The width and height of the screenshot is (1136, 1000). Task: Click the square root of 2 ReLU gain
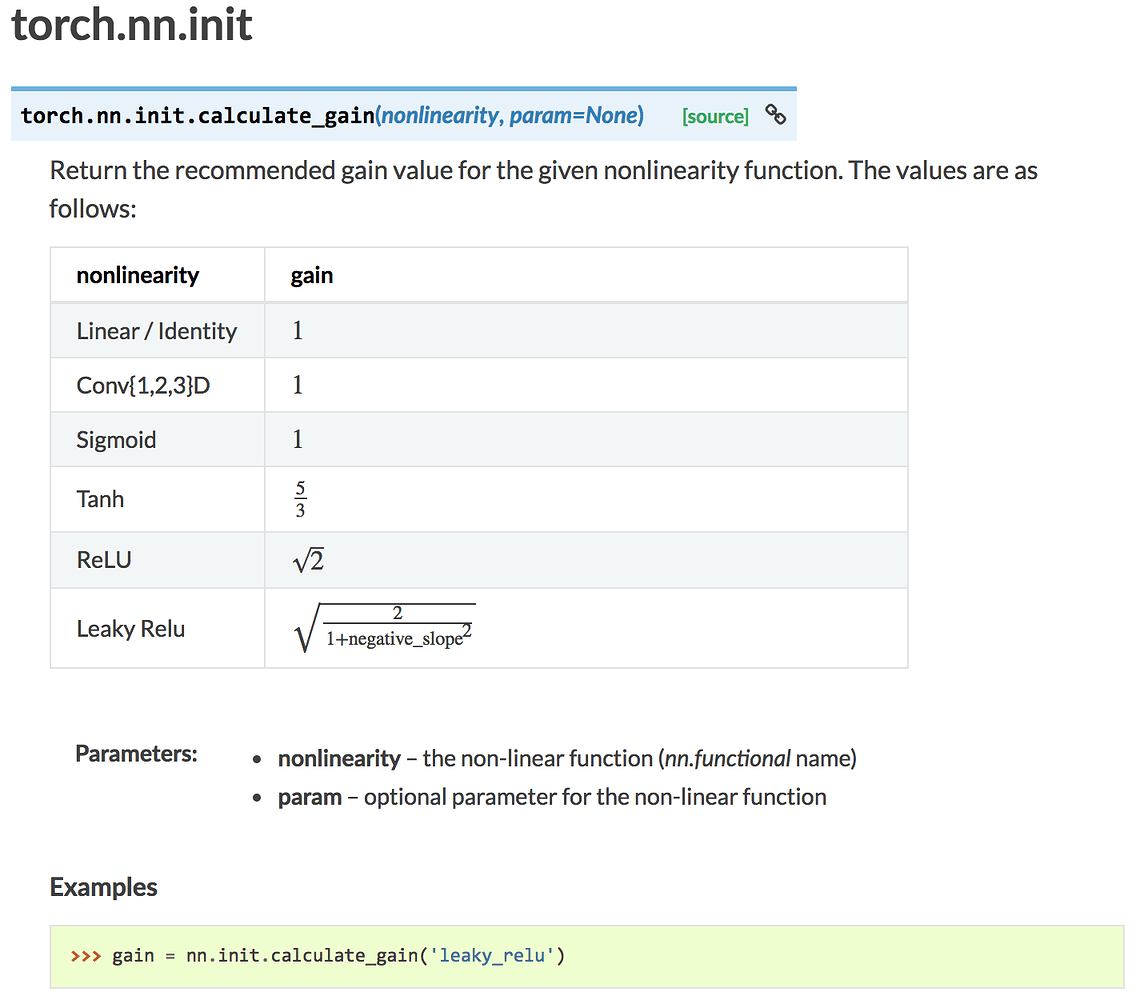(x=308, y=561)
